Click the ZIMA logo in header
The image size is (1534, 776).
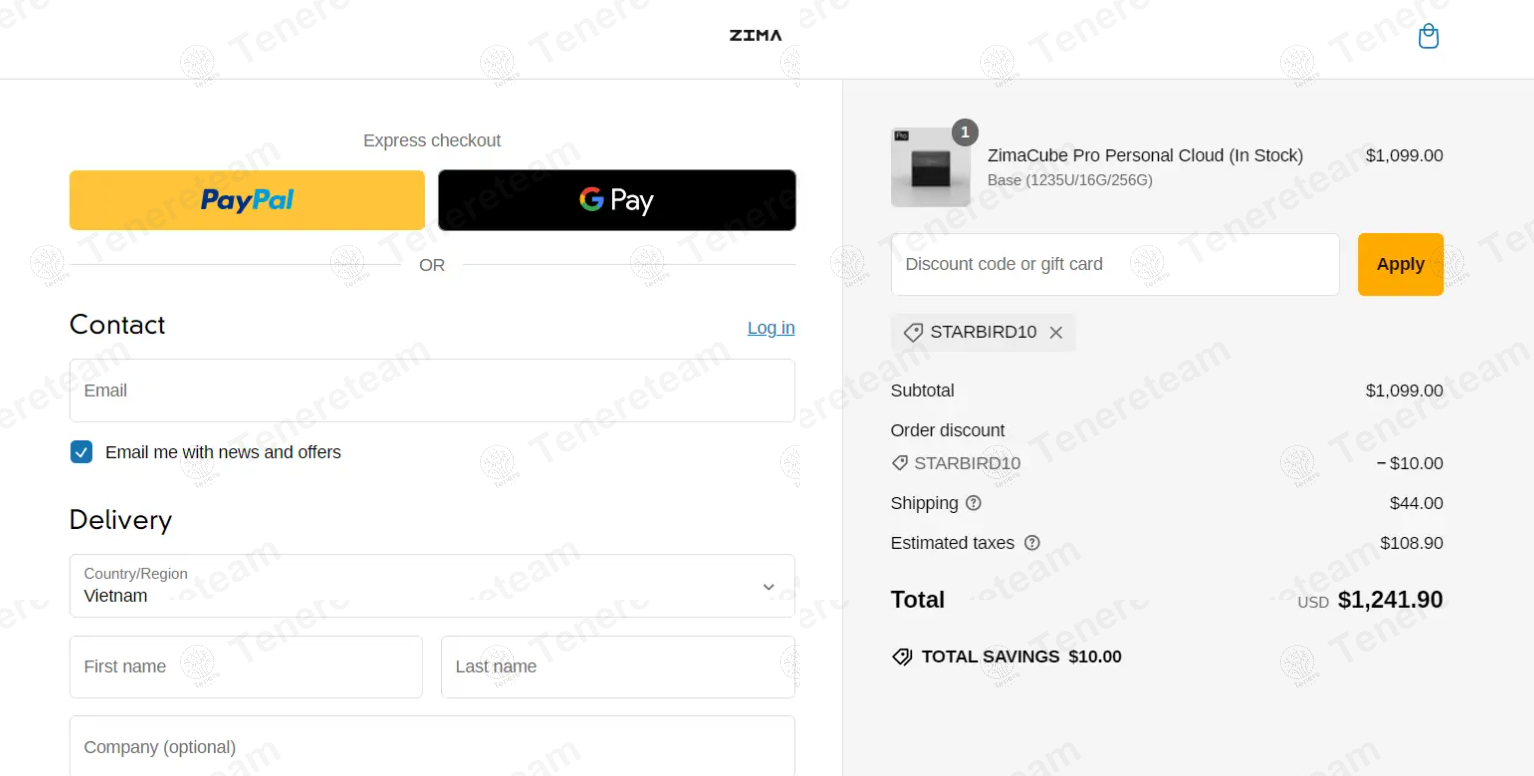756,36
